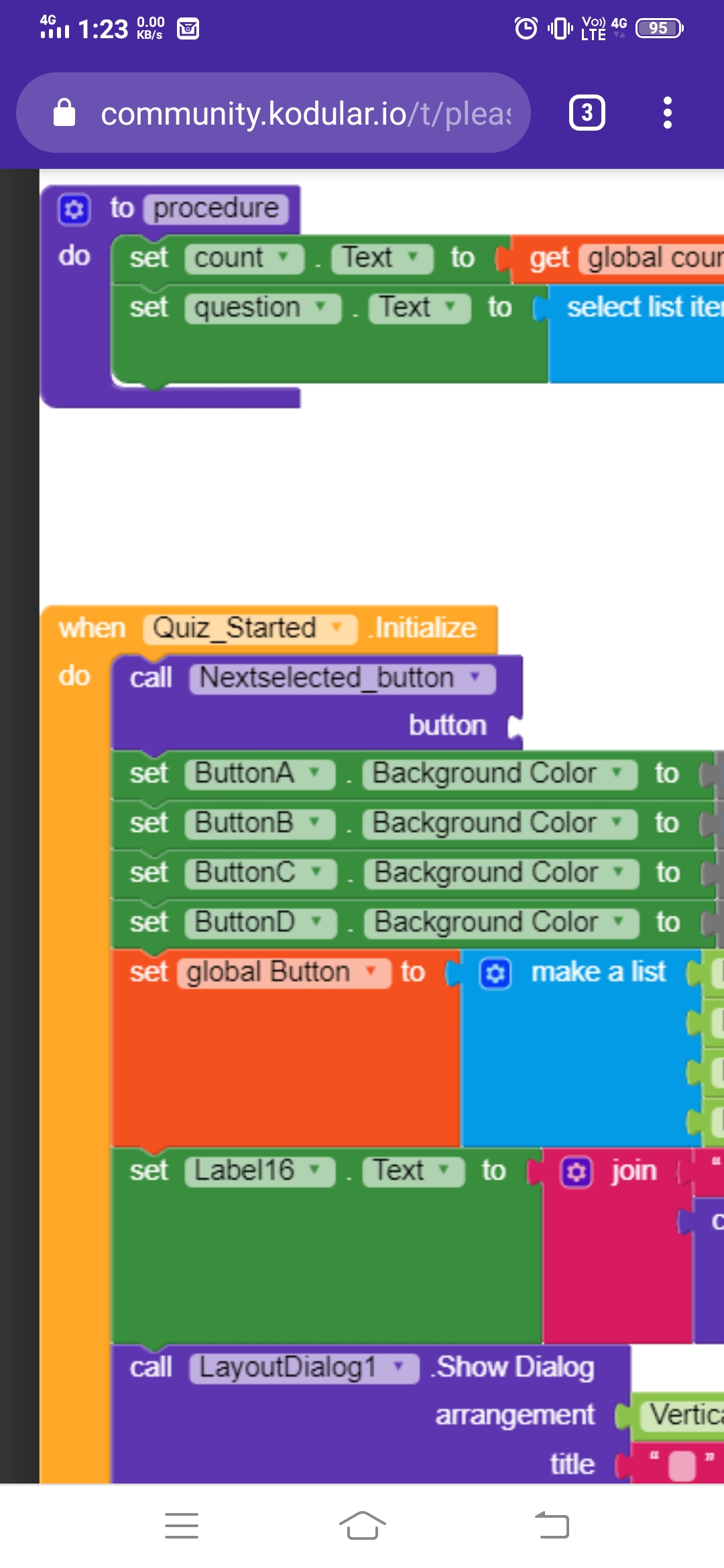This screenshot has height=1568, width=724.
Task: Open the Label16 component dropdown
Action: pyautogui.click(x=259, y=1172)
